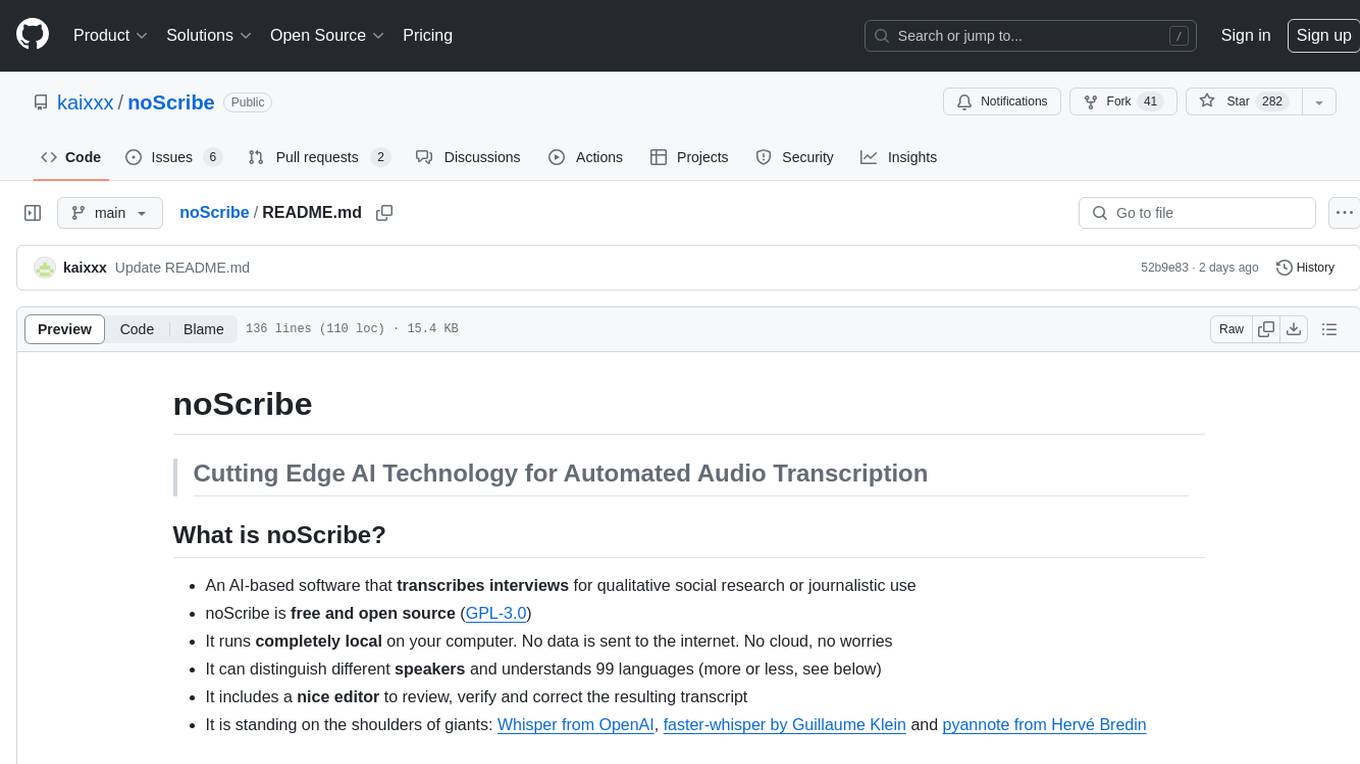Switch to the Pull requests tab
The width and height of the screenshot is (1360, 764).
[318, 157]
